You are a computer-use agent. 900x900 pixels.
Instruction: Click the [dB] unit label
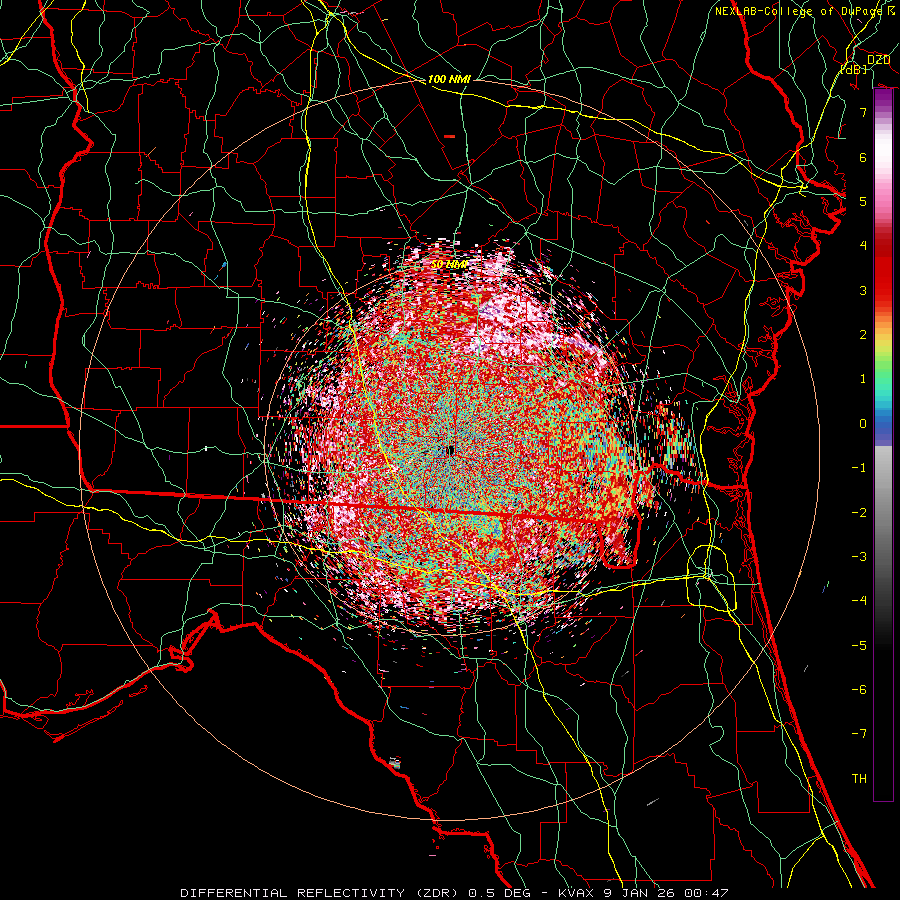pos(854,70)
